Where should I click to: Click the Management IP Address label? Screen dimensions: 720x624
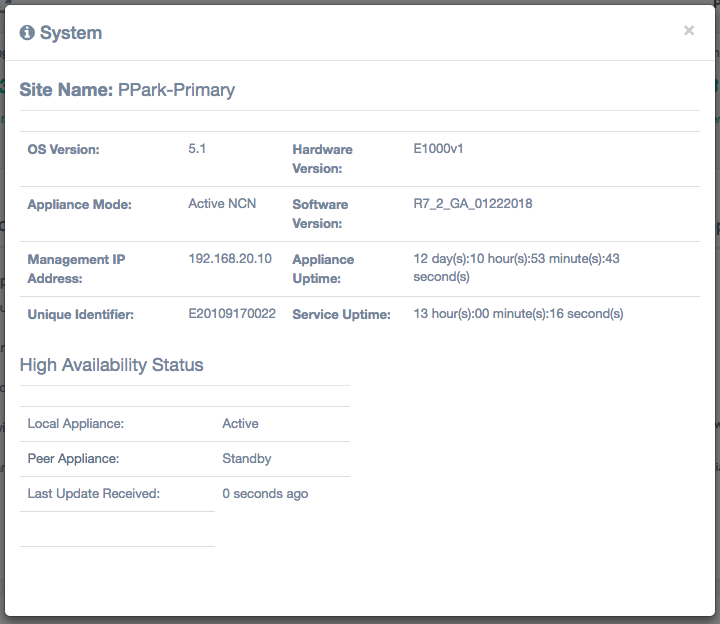tap(76, 269)
